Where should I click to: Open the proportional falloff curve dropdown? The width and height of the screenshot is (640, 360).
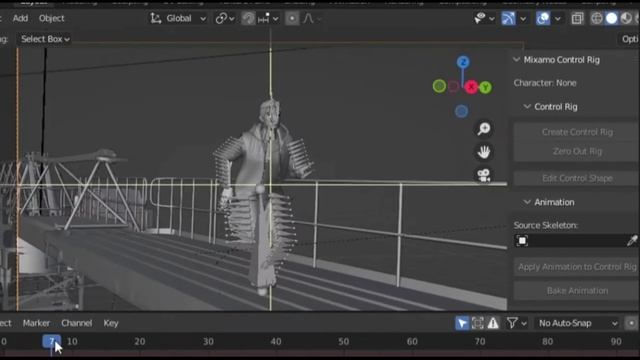coord(312,18)
